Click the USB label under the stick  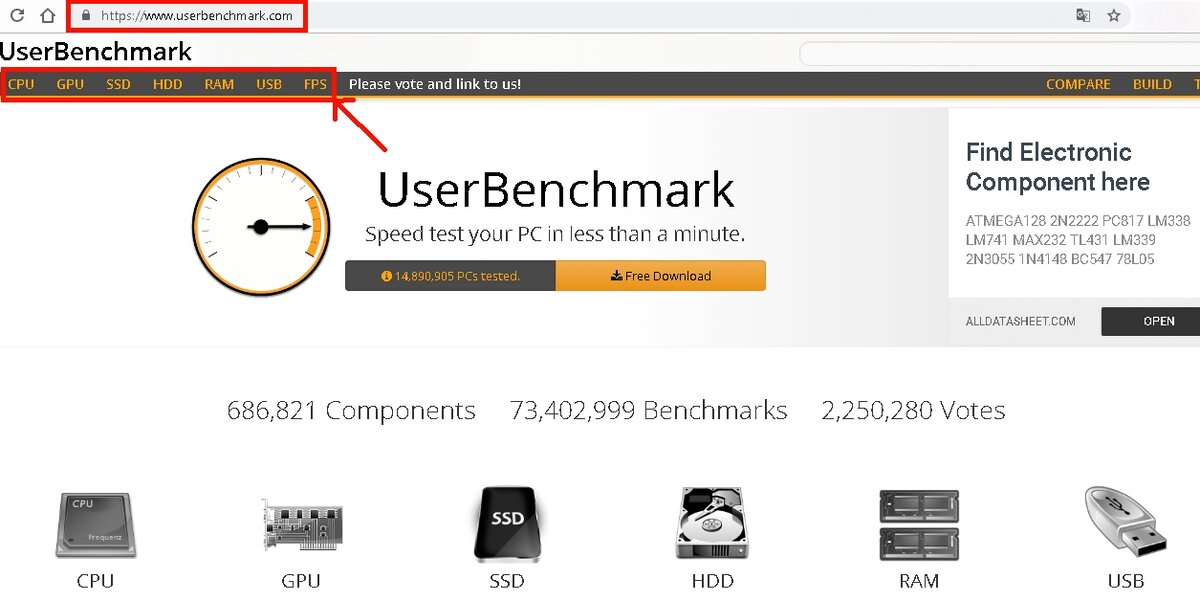pos(1126,581)
